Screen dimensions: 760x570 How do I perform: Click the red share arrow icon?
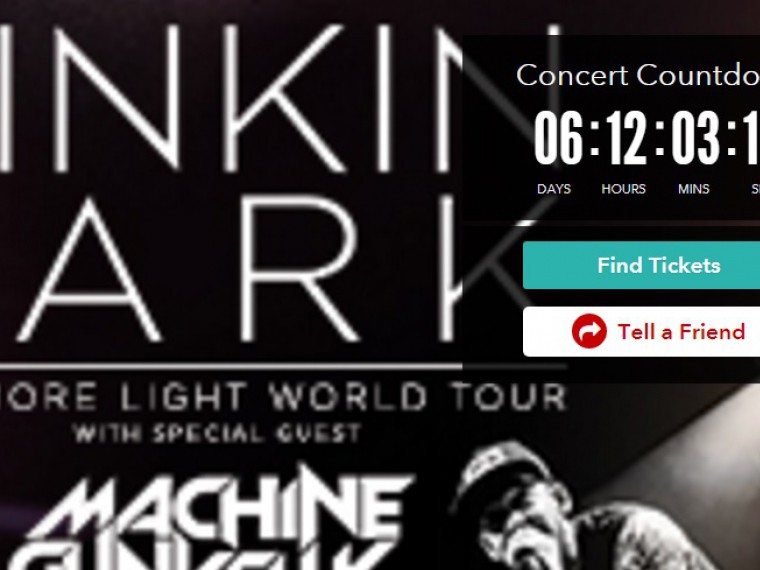point(589,331)
